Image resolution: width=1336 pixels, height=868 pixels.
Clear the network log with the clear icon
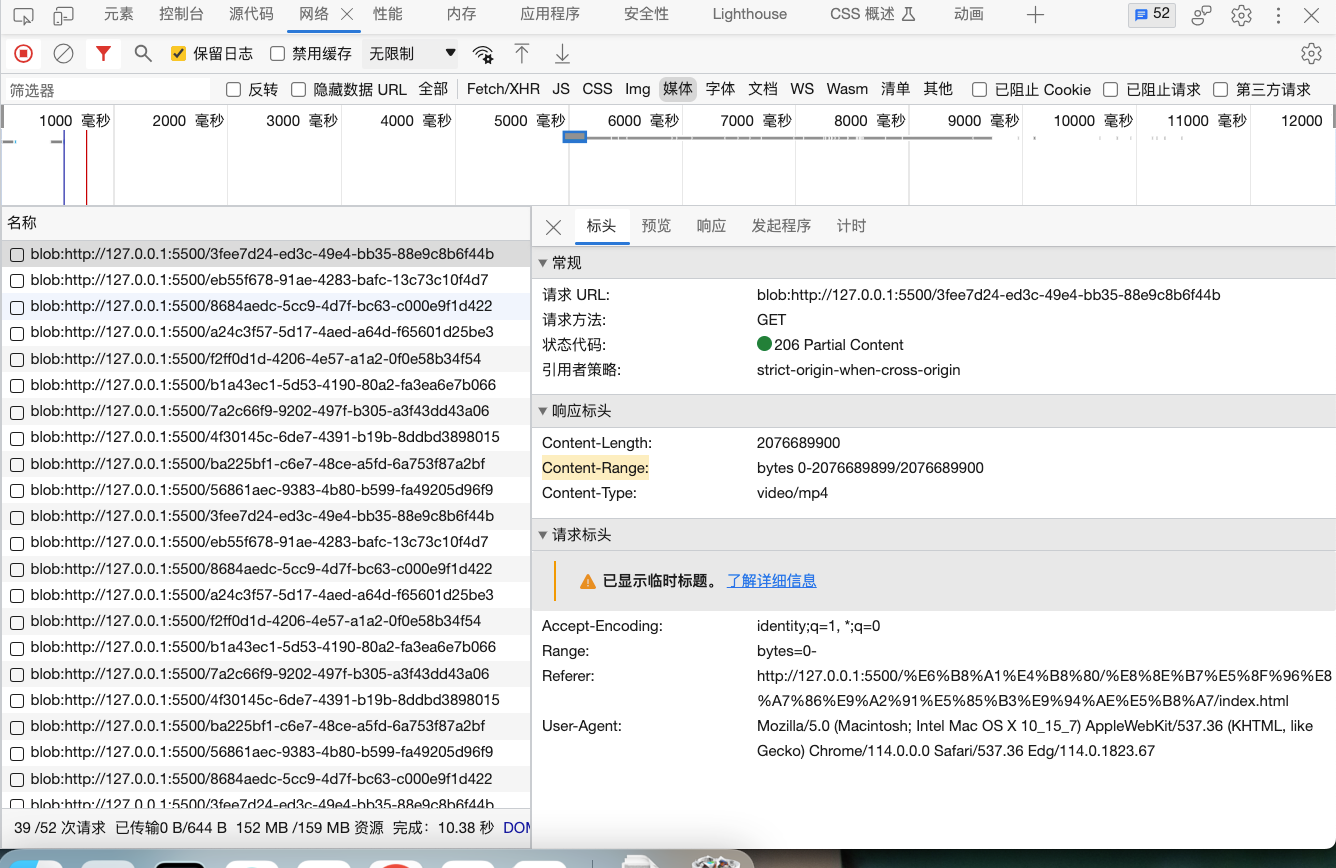[63, 53]
